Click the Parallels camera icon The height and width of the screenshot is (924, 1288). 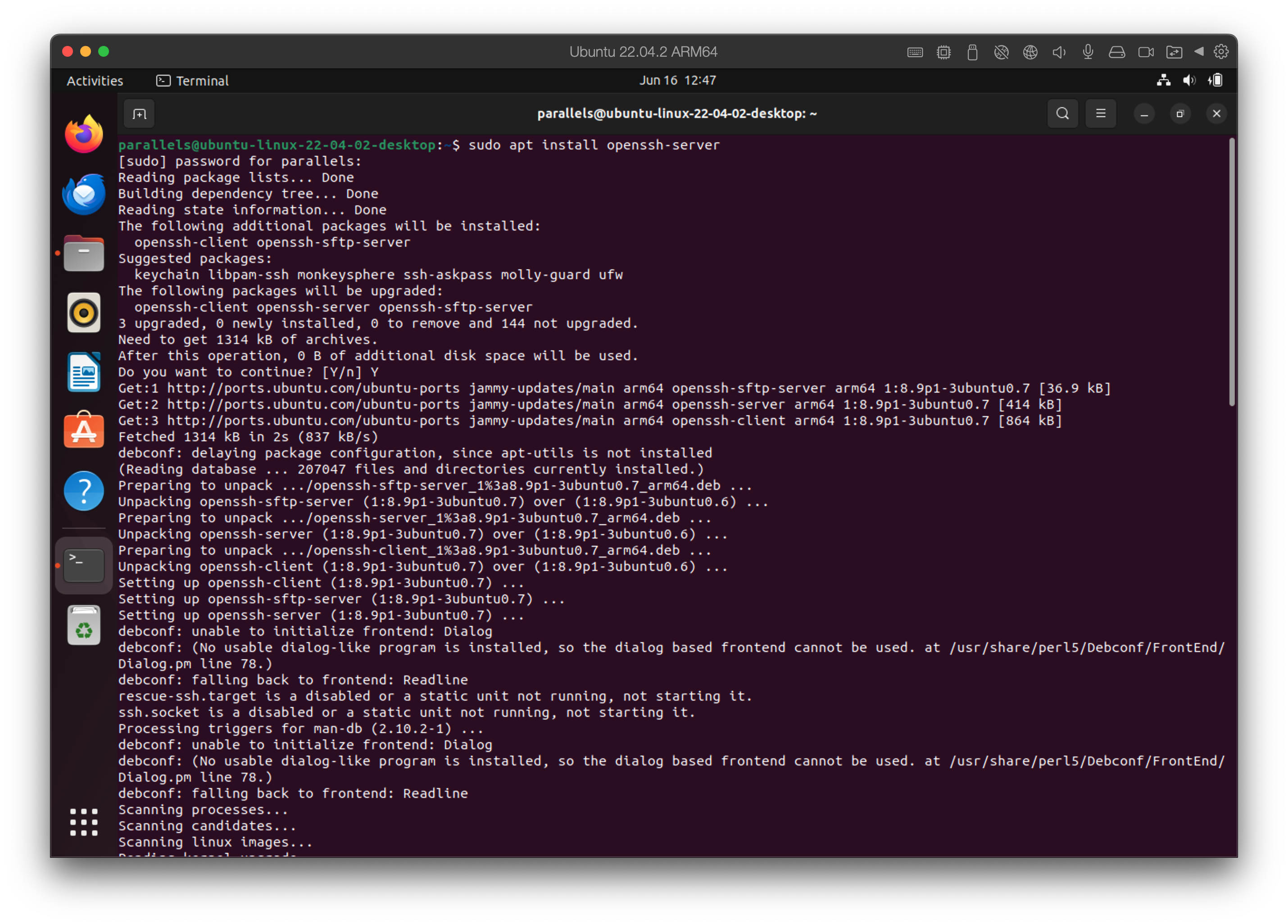pos(1146,52)
